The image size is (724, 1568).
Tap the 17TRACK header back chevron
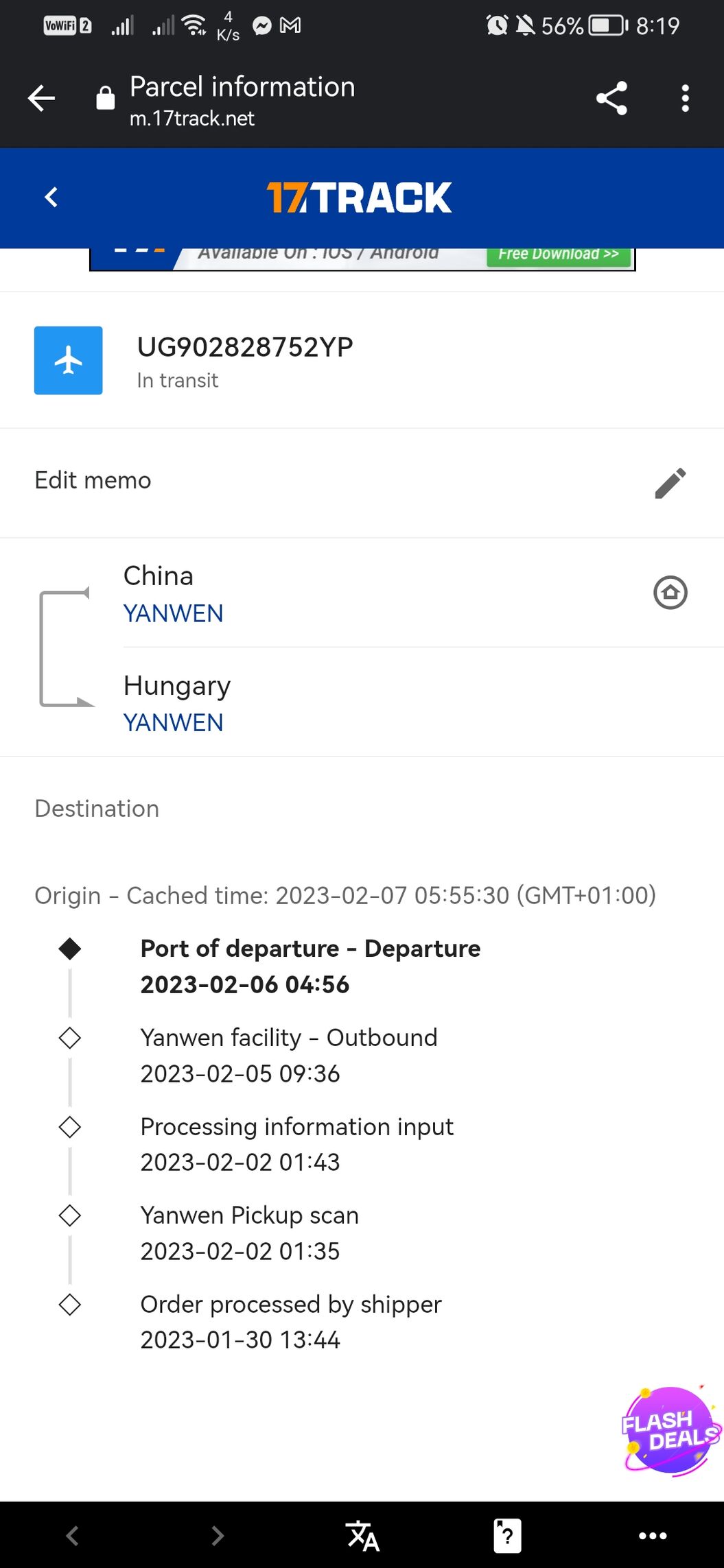tap(51, 198)
